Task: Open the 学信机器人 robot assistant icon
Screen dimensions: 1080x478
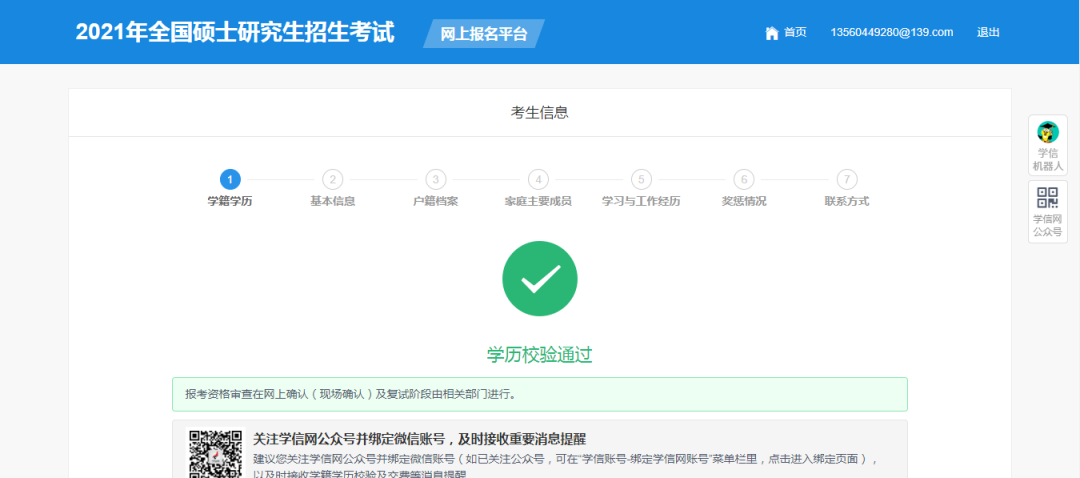Action: coord(1047,132)
